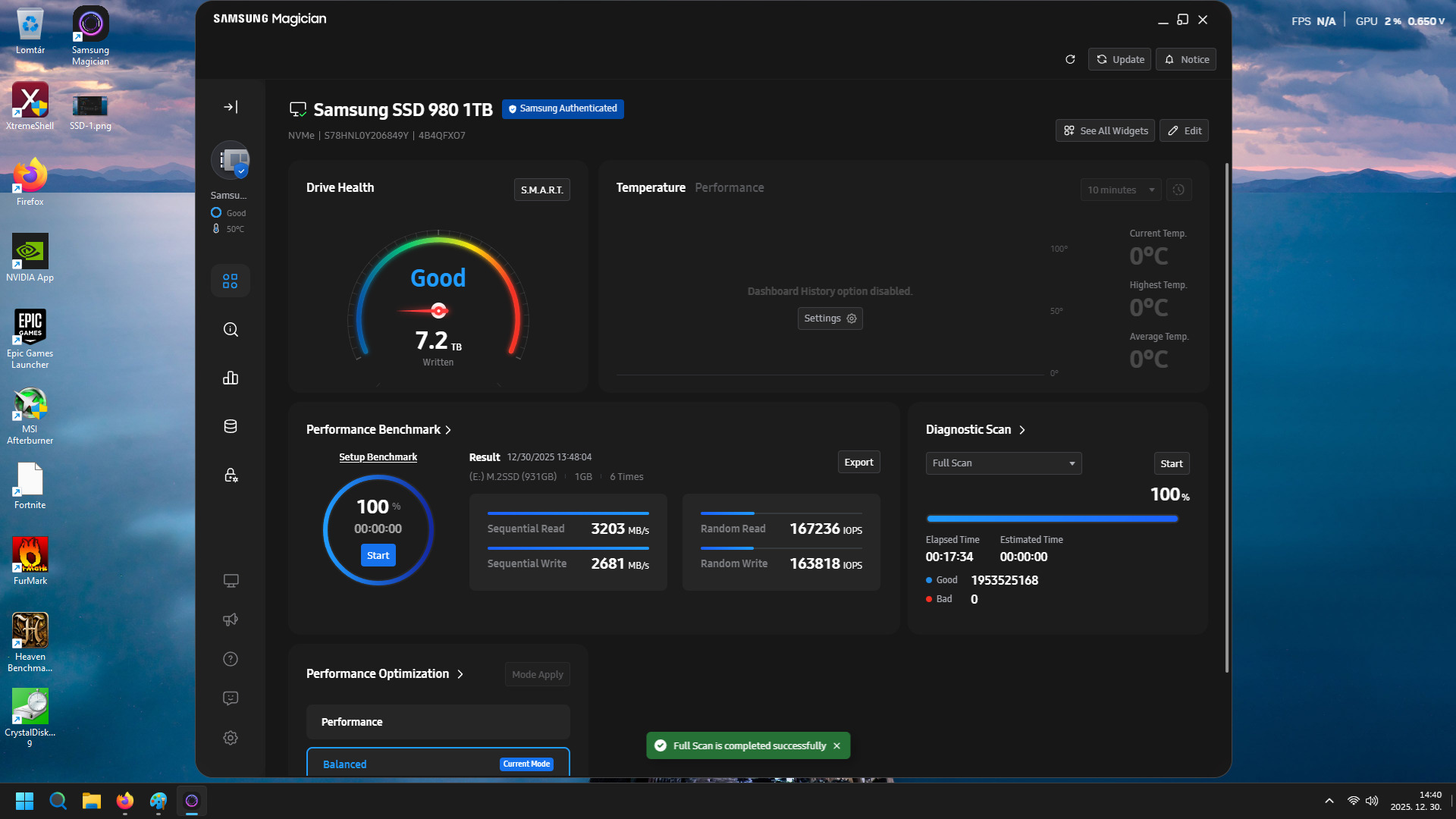Select the Balanced optimization mode

[x=438, y=764]
